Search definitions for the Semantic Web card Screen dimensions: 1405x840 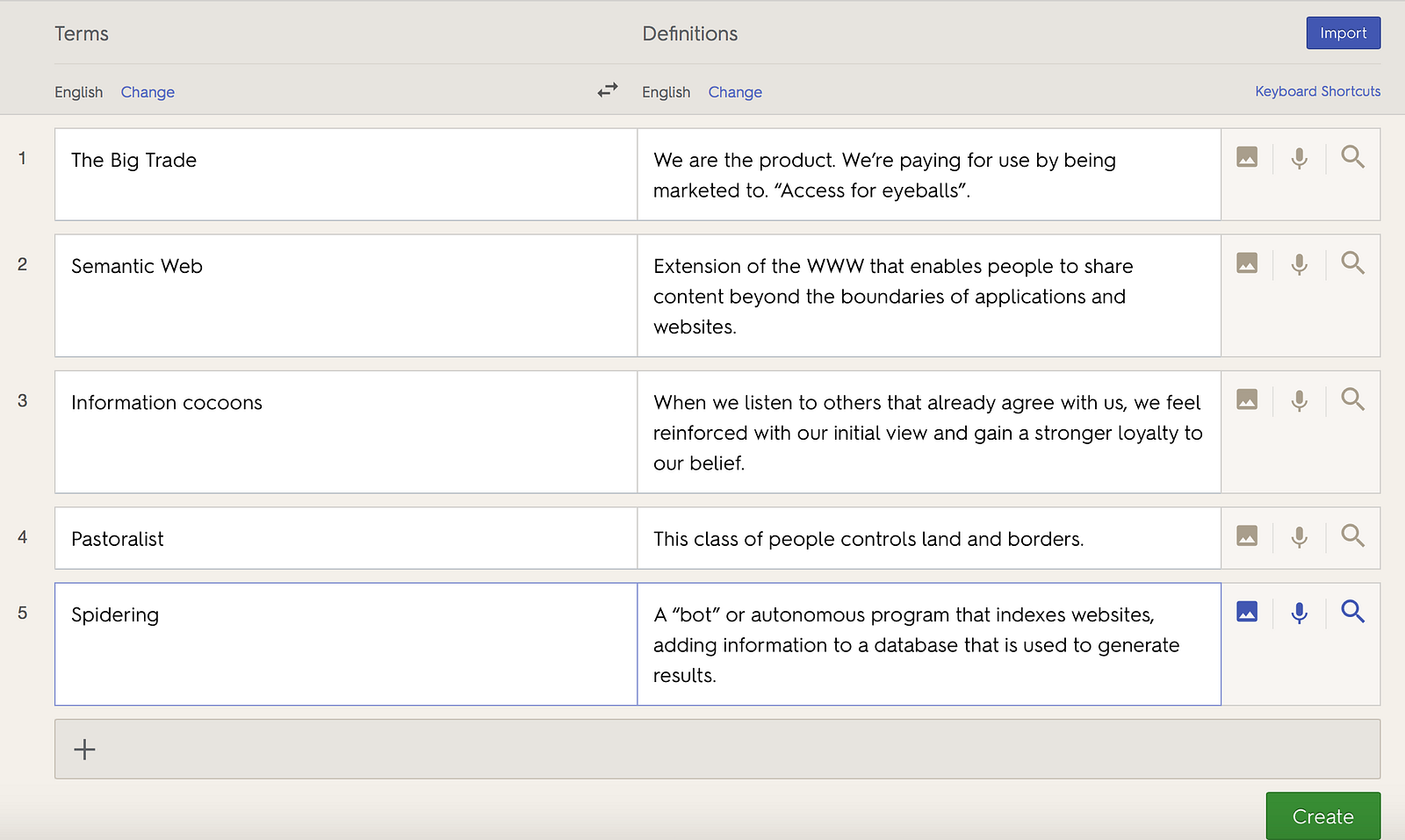tap(1352, 263)
